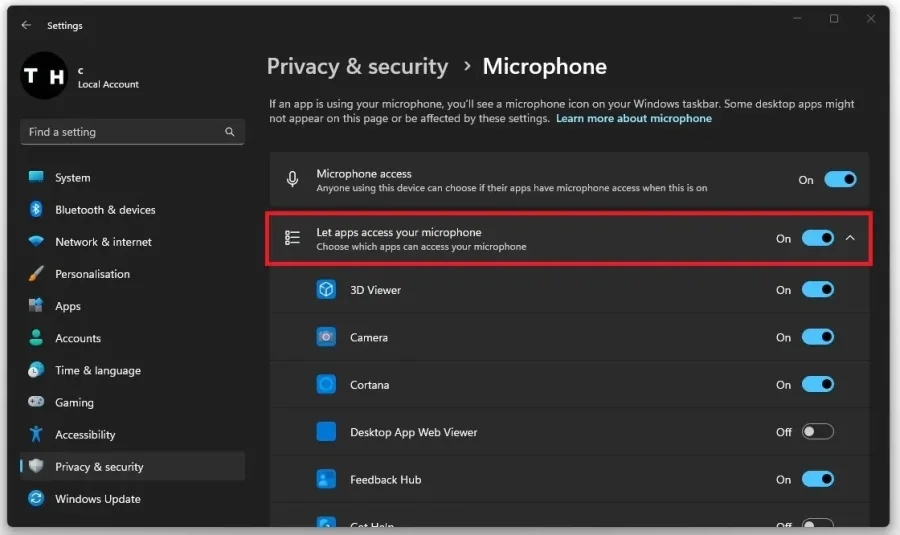Image resolution: width=900 pixels, height=535 pixels.
Task: Click the microphone icon beside Microphone access
Action: [292, 180]
